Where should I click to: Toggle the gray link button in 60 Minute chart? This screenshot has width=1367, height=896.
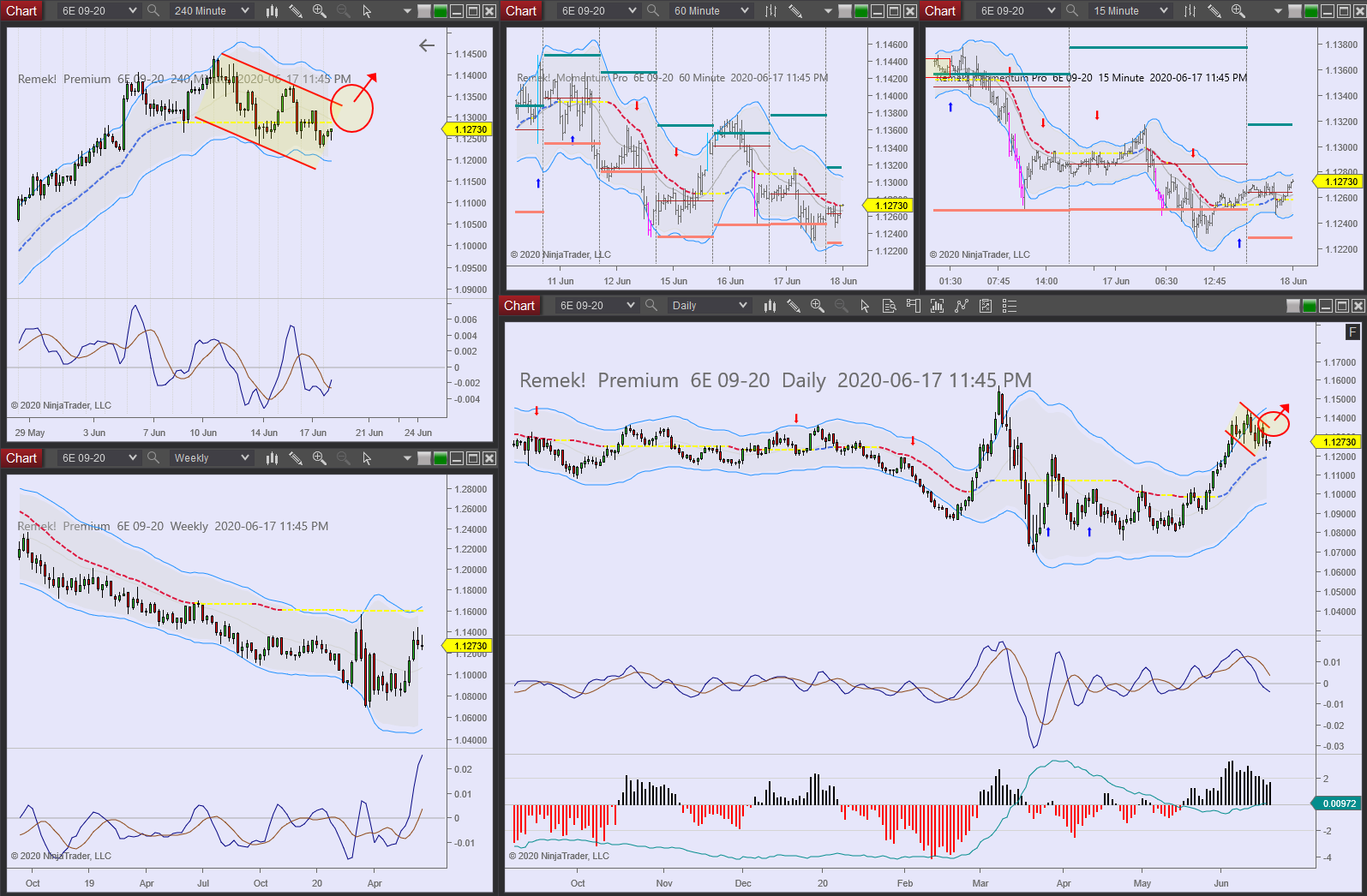[845, 11]
